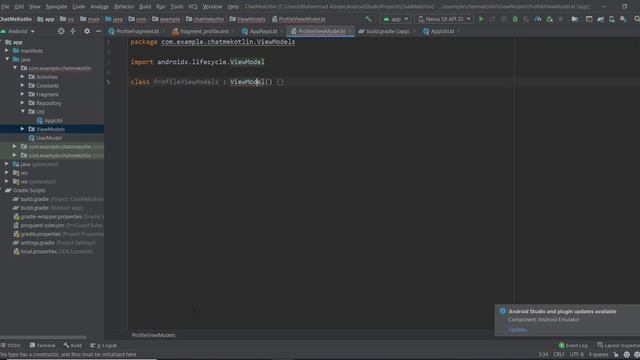
Task: Expand the res folder
Action: (x=7, y=173)
